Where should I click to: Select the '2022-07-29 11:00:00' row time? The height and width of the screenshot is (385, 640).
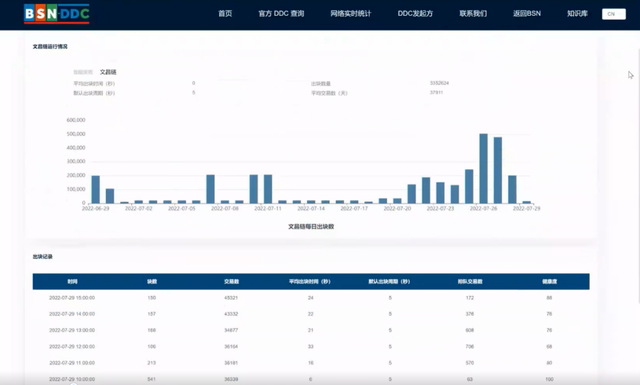(72, 363)
